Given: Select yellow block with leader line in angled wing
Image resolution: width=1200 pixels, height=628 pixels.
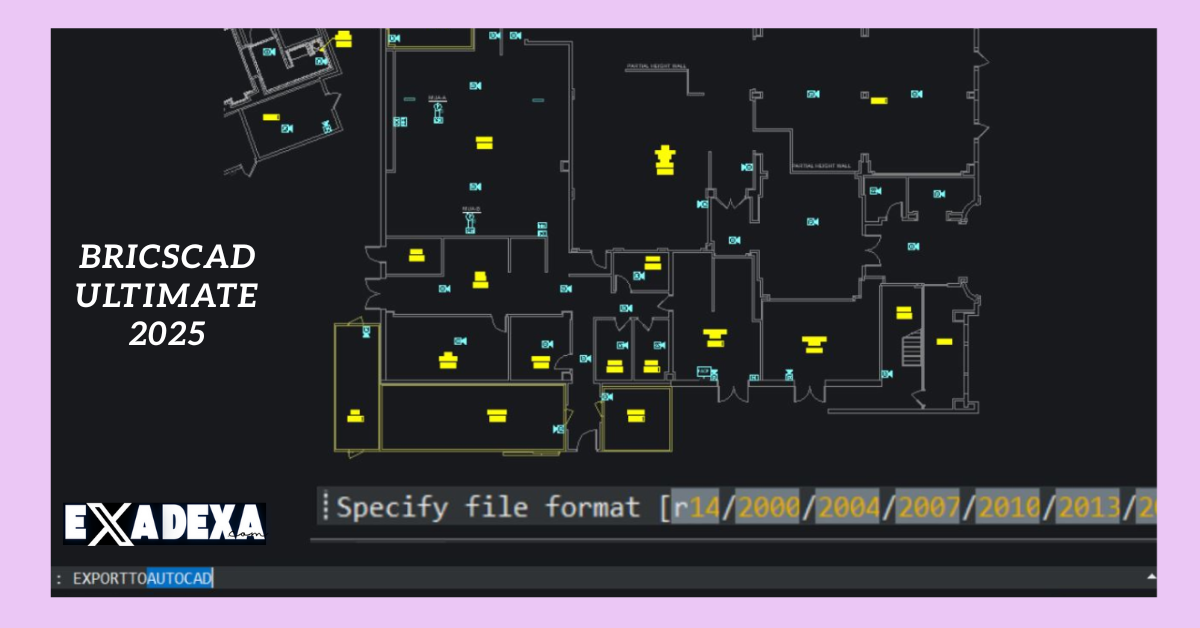Looking at the screenshot, I should coord(343,39).
